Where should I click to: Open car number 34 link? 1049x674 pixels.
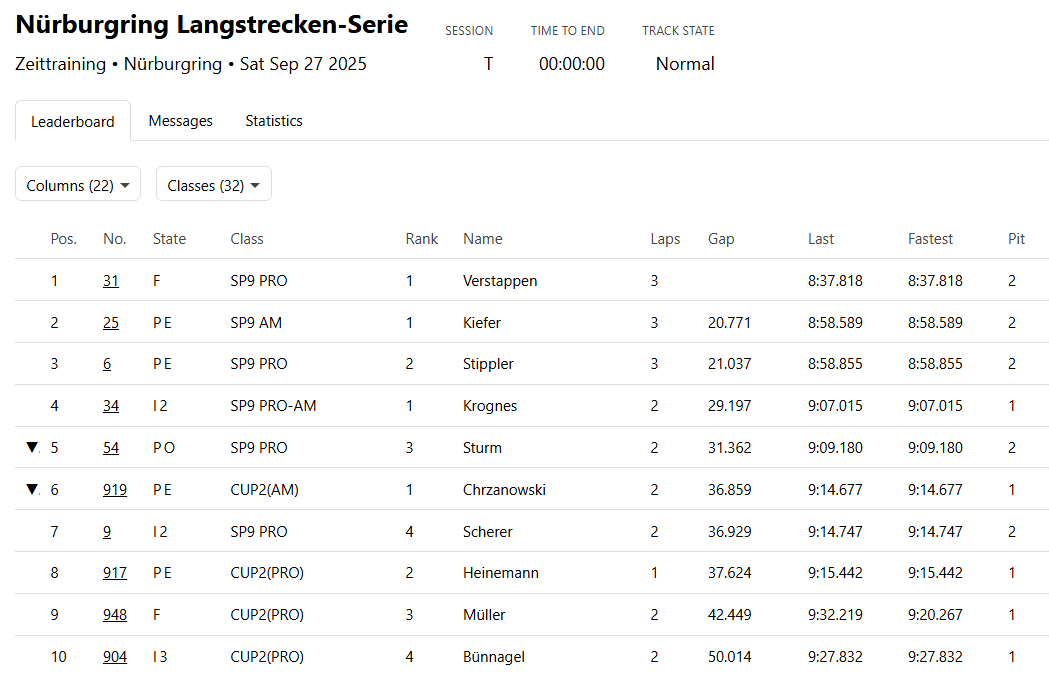[x=111, y=406]
